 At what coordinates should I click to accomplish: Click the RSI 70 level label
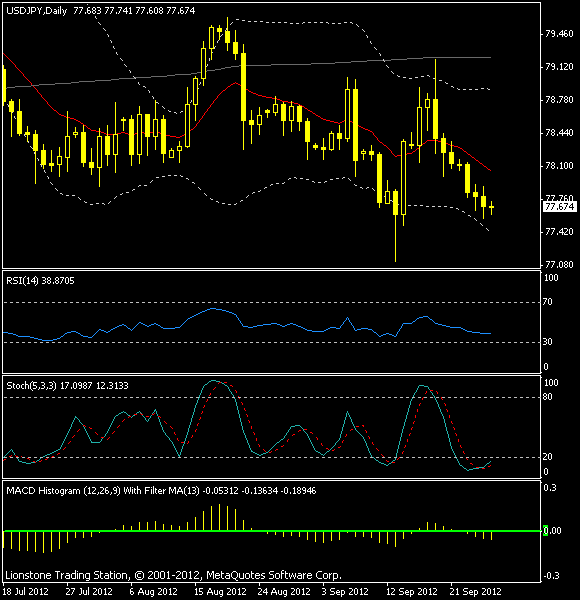pos(547,302)
